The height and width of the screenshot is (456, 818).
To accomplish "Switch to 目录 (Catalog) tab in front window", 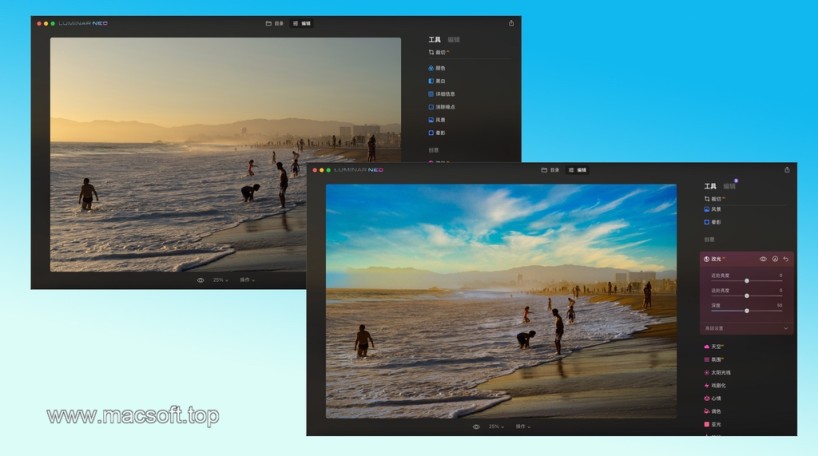I will click(x=549, y=170).
